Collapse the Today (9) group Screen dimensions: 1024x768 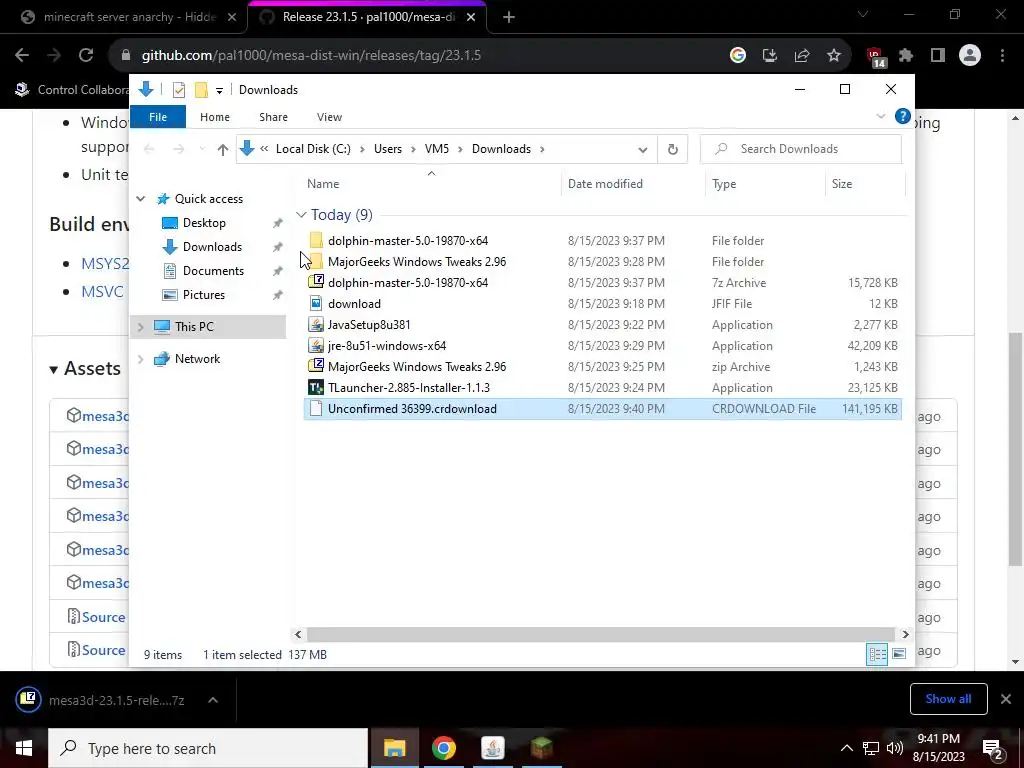coord(301,215)
